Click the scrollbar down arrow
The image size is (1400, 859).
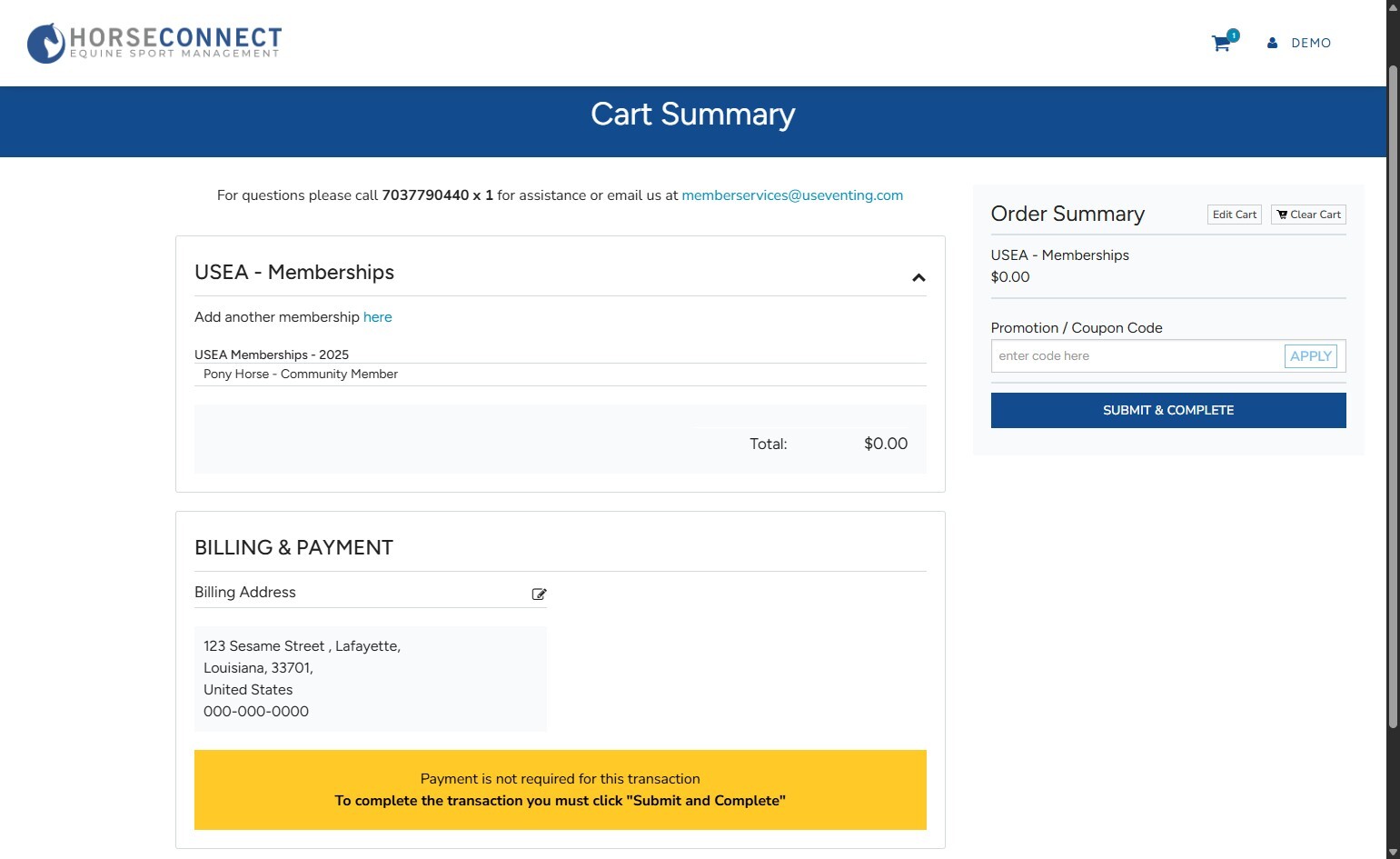pos(1393,853)
